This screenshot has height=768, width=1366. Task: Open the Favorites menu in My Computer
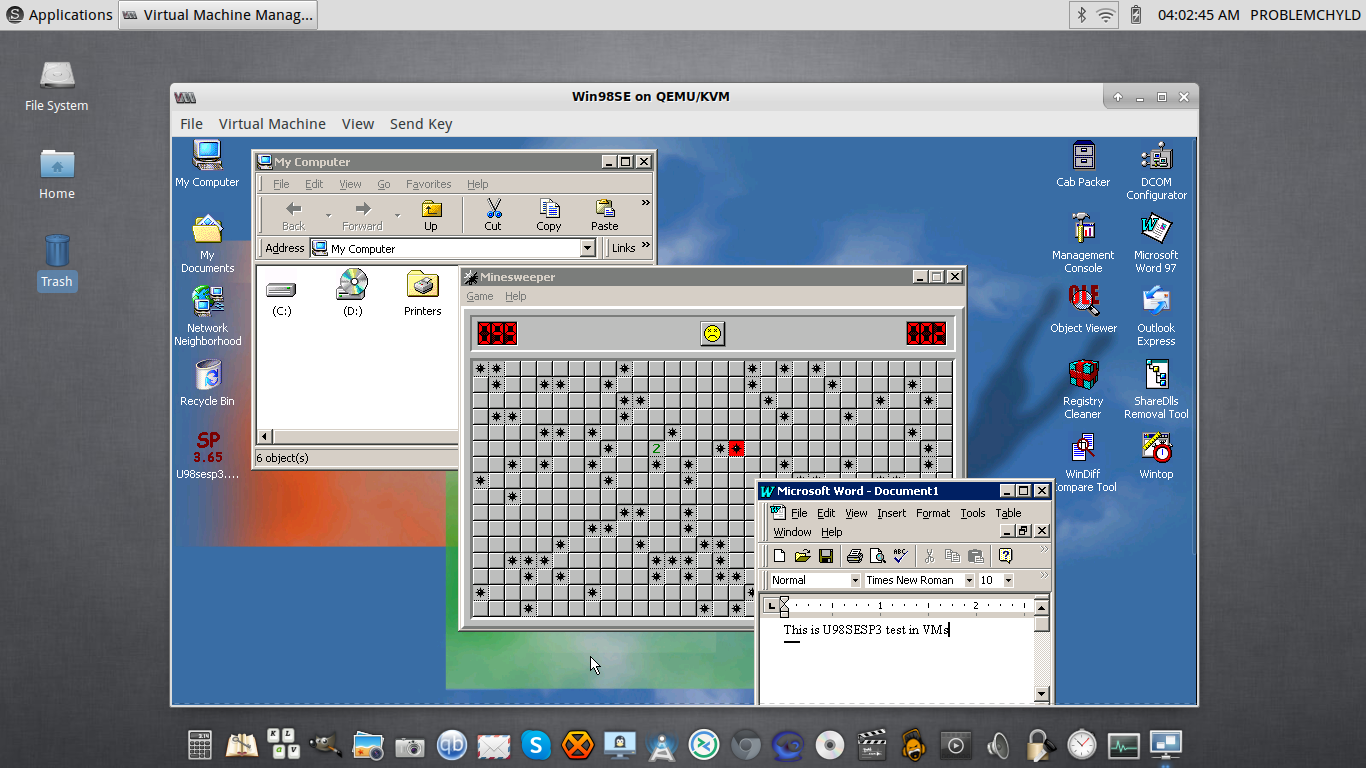[428, 184]
